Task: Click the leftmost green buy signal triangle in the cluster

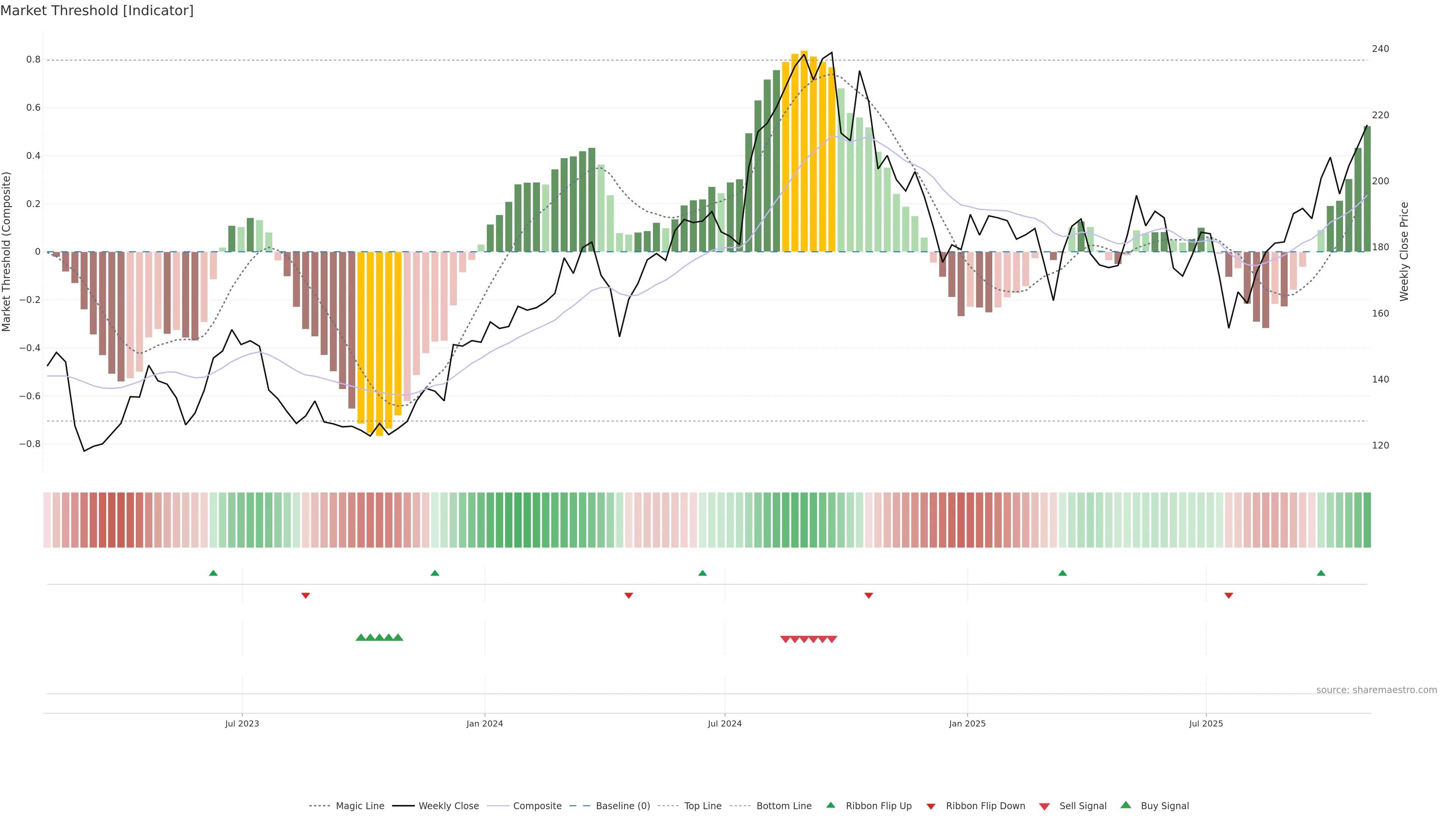Action: pos(361,637)
